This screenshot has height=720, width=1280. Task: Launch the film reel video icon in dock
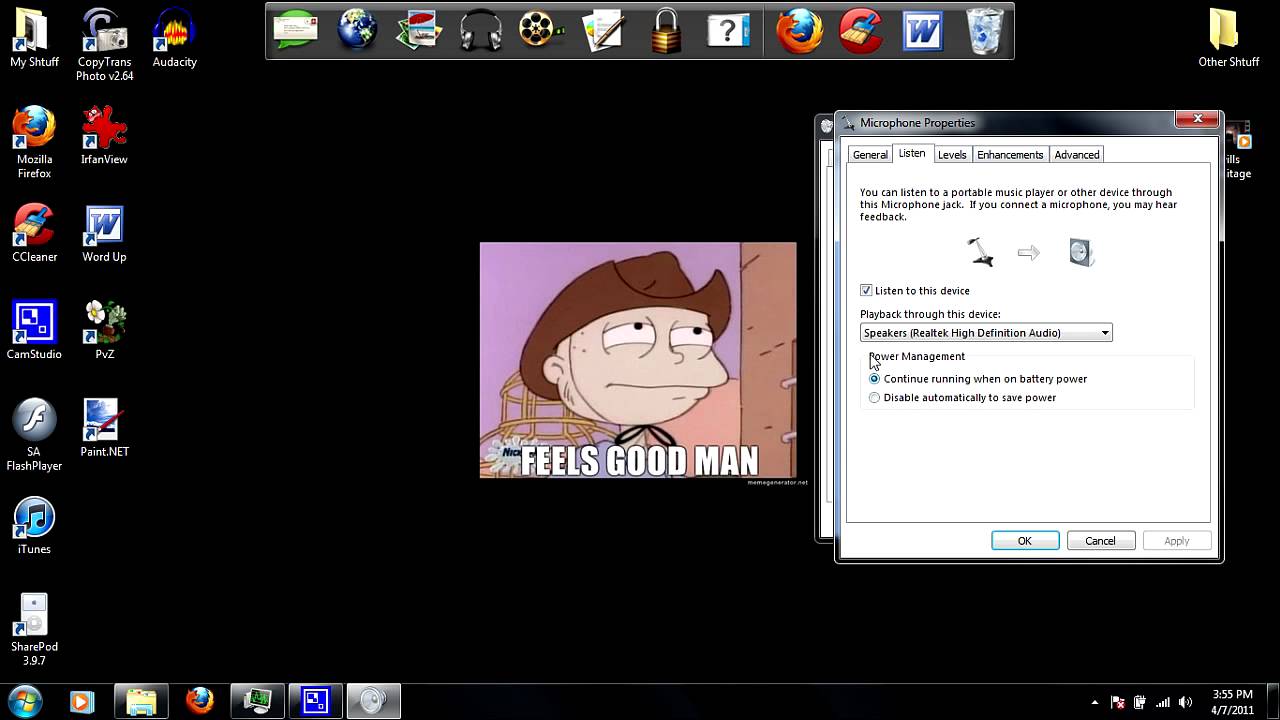543,30
